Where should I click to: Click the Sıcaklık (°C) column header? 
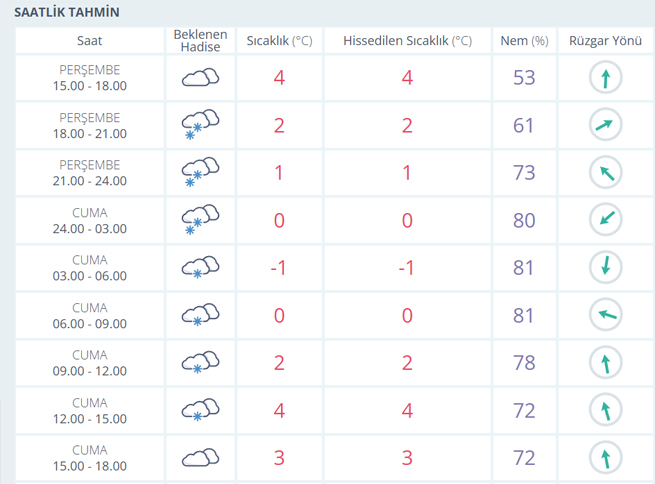click(279, 41)
